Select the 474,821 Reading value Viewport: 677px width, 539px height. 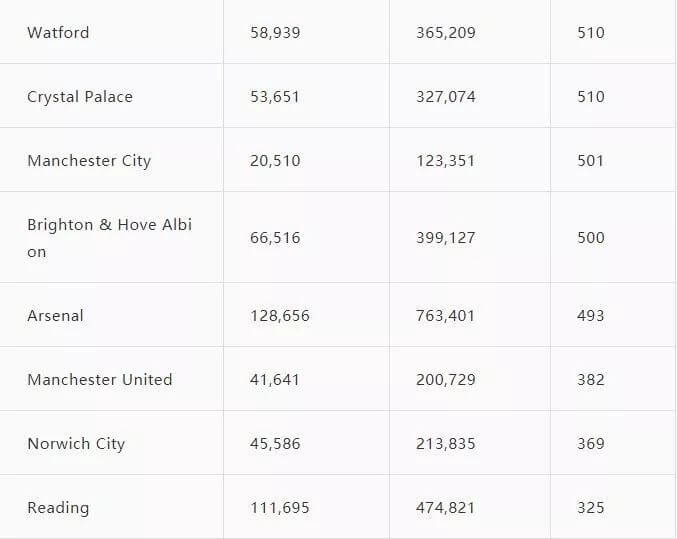(x=446, y=507)
